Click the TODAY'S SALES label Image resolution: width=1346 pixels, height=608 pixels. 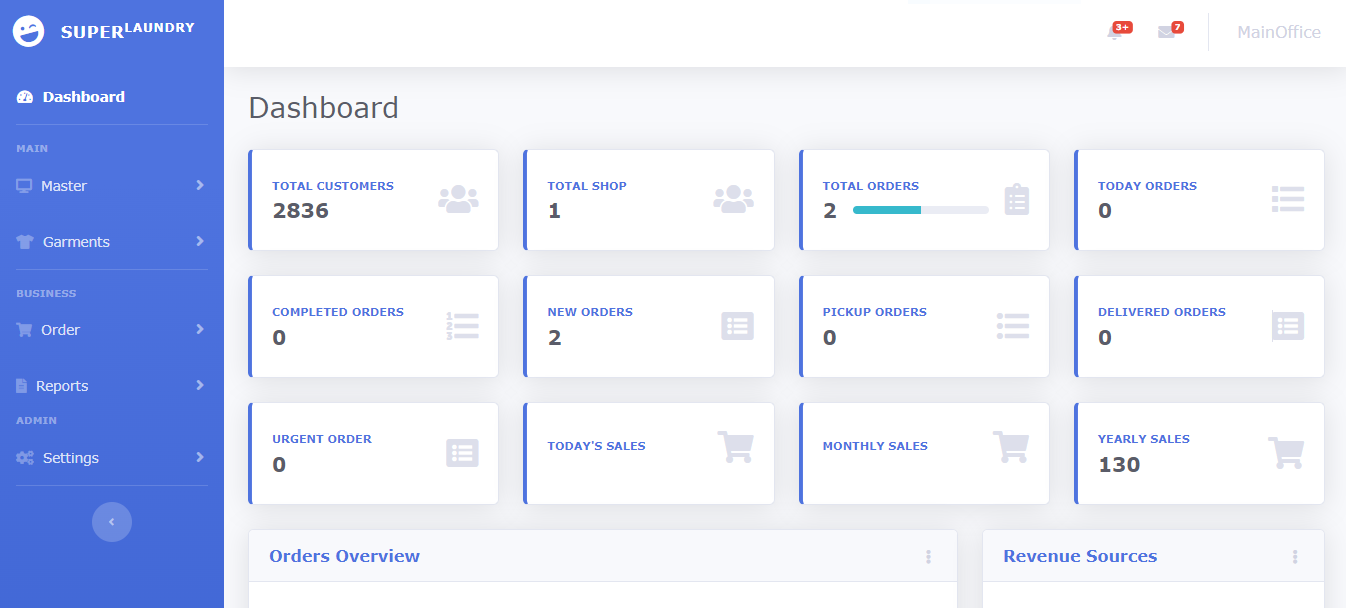click(x=597, y=446)
